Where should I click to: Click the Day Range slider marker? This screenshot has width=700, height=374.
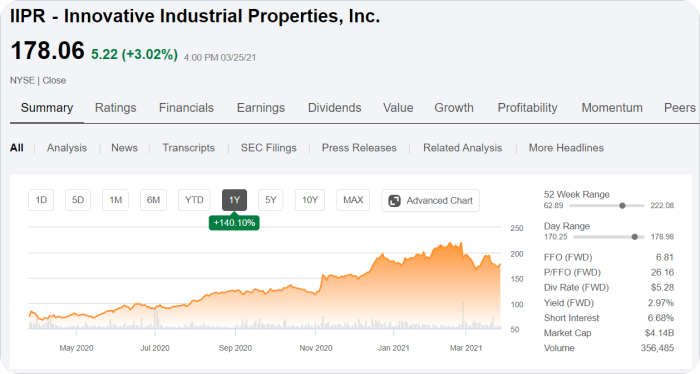[x=634, y=237]
